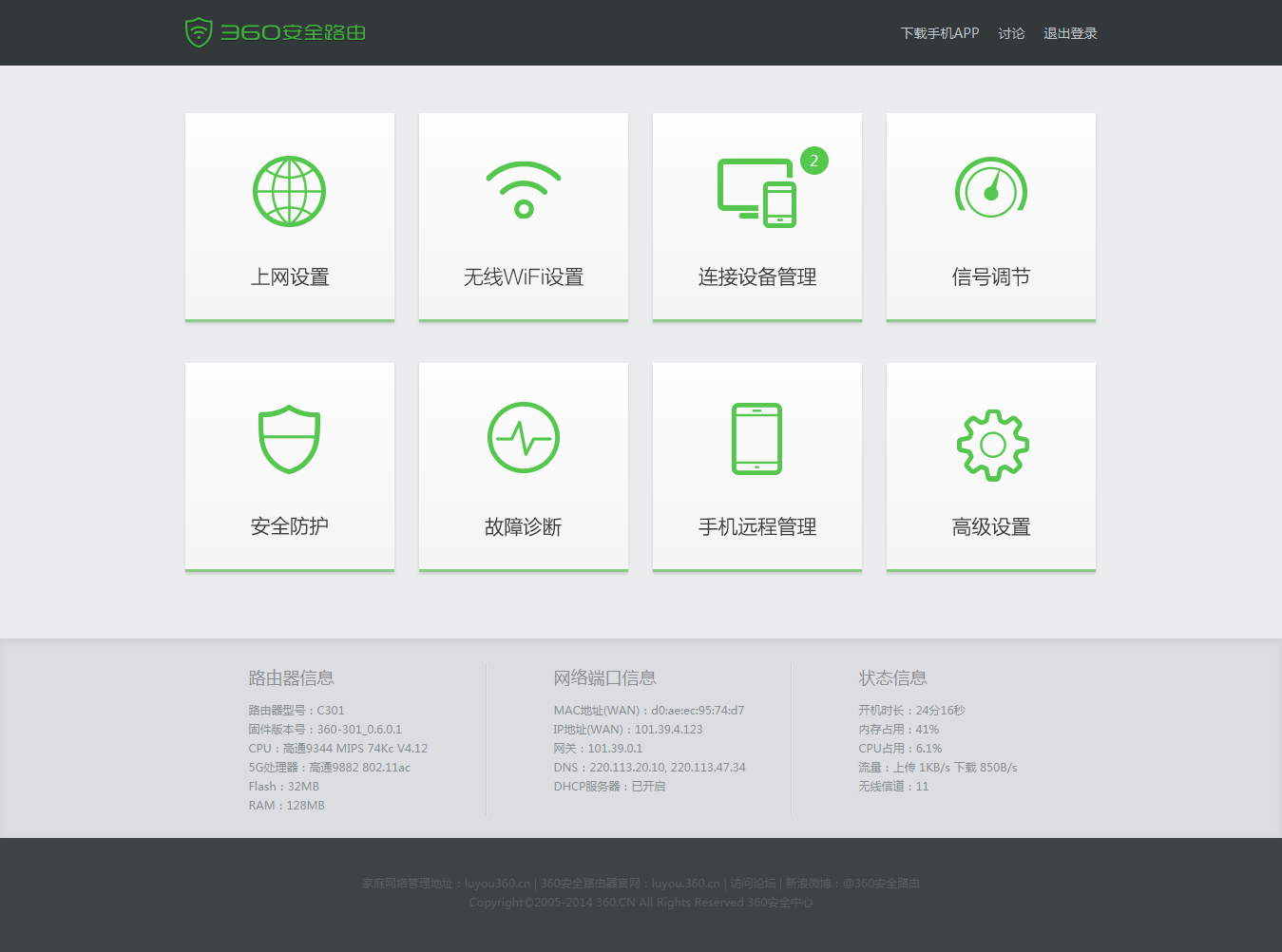This screenshot has height=952, width=1282.
Task: Open the advanced settings gear icon
Action: click(992, 445)
